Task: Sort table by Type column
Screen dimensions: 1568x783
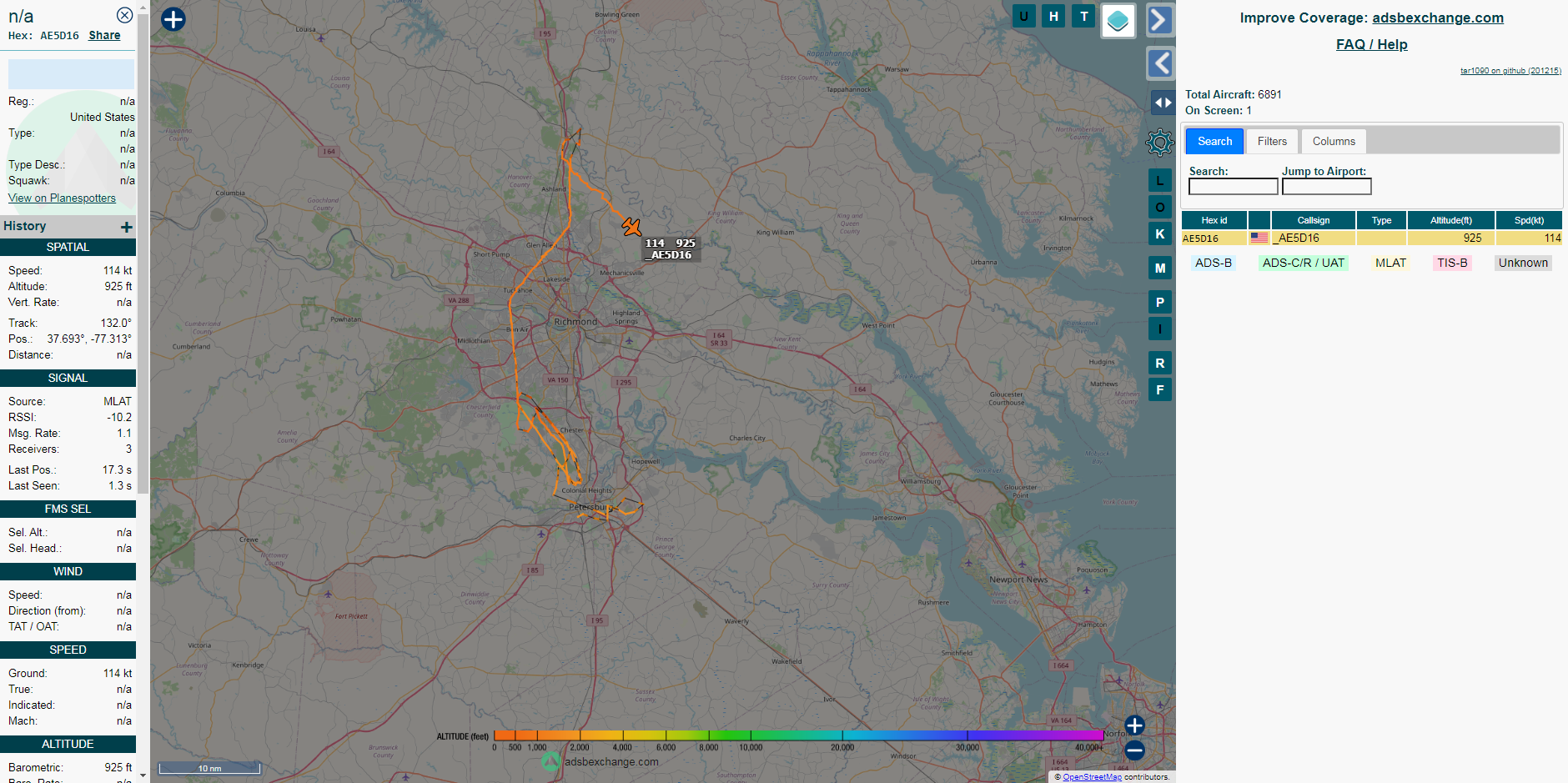Action: [1381, 220]
